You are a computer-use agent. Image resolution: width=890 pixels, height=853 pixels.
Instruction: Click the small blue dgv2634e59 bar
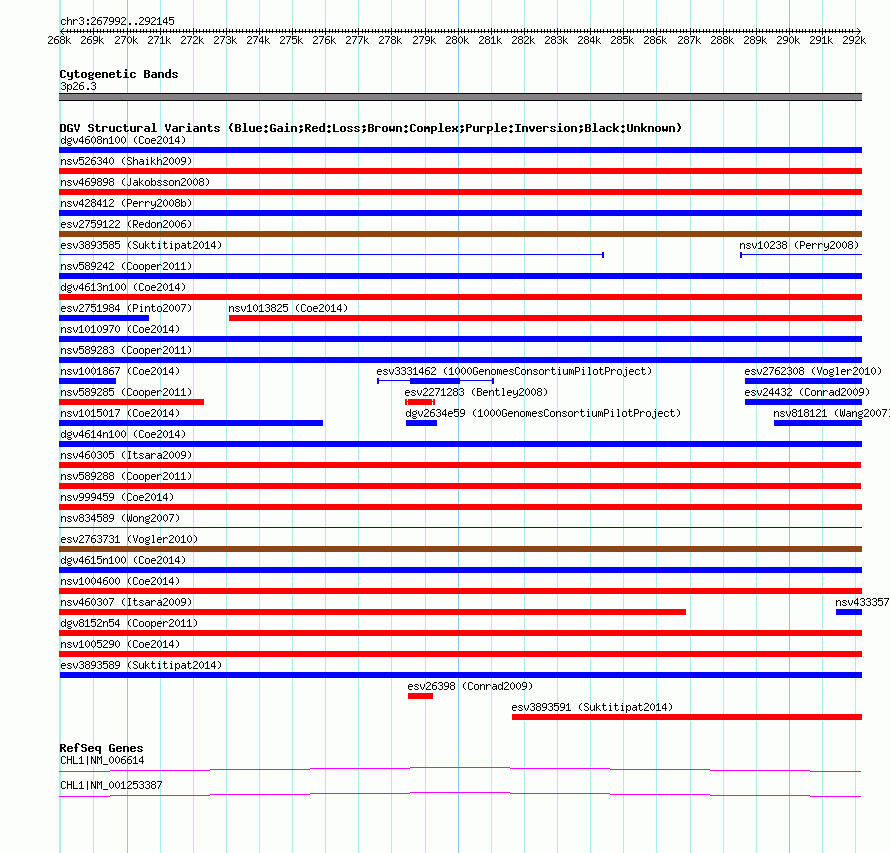(421, 423)
